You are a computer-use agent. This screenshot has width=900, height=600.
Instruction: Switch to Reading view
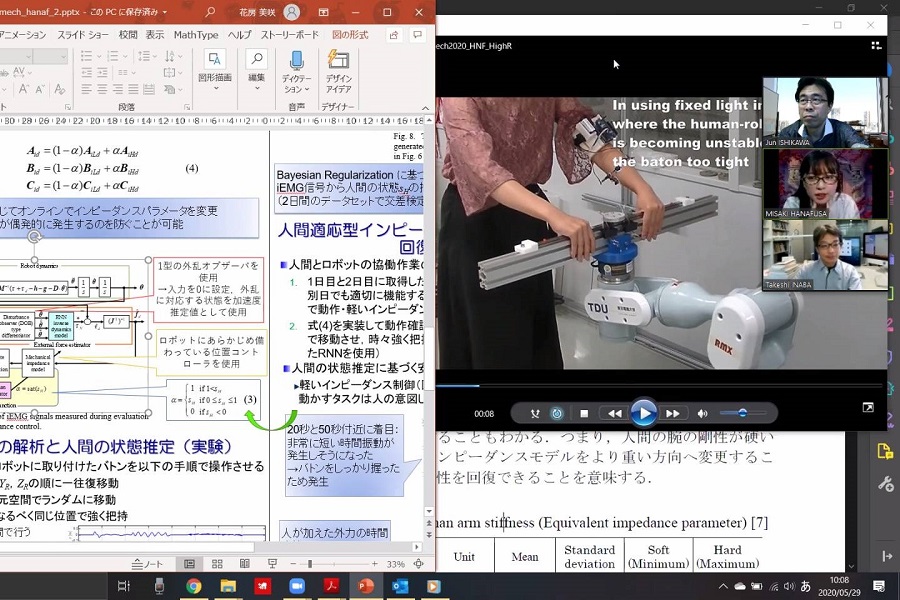[x=245, y=564]
